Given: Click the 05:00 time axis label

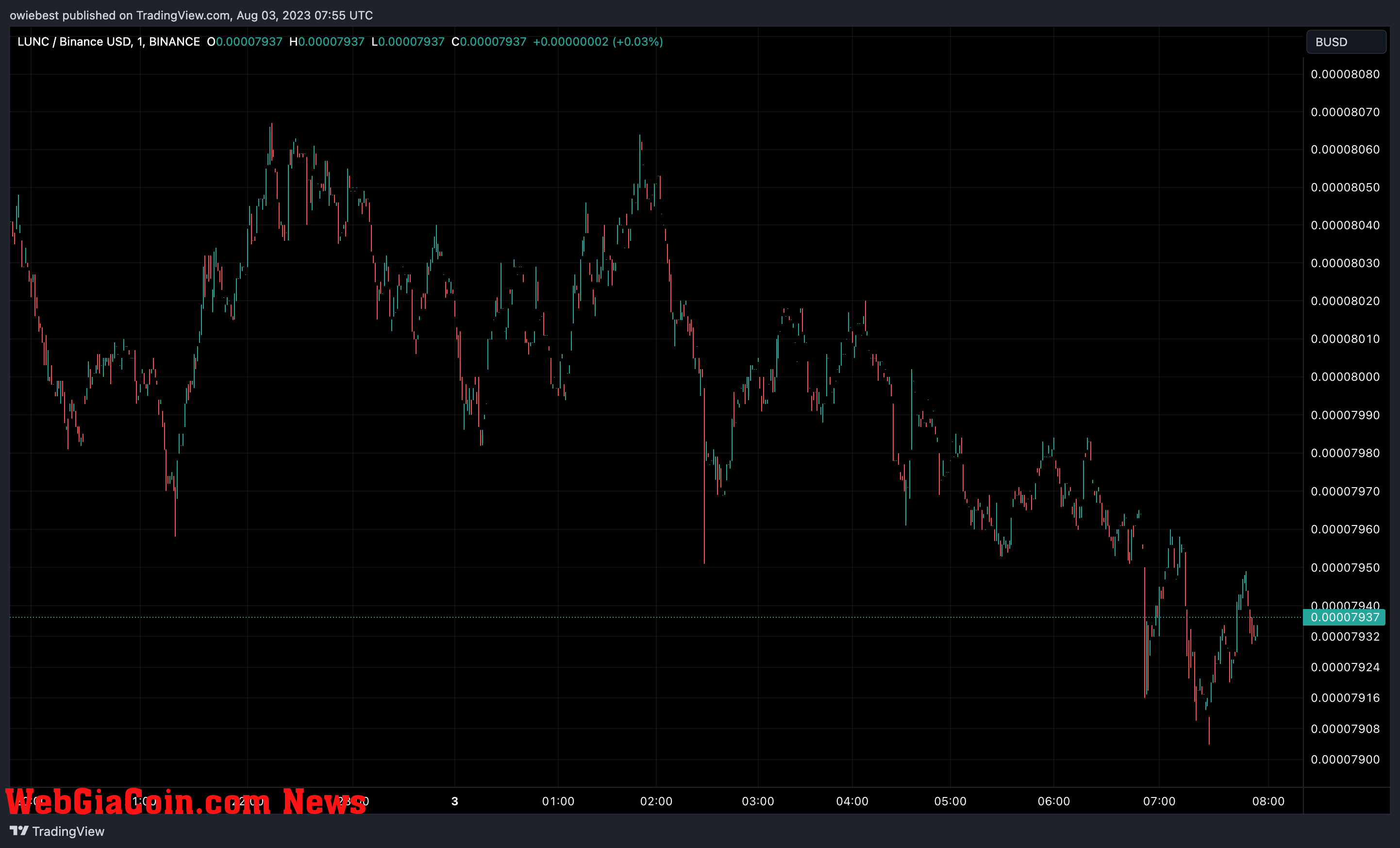Looking at the screenshot, I should 950,801.
